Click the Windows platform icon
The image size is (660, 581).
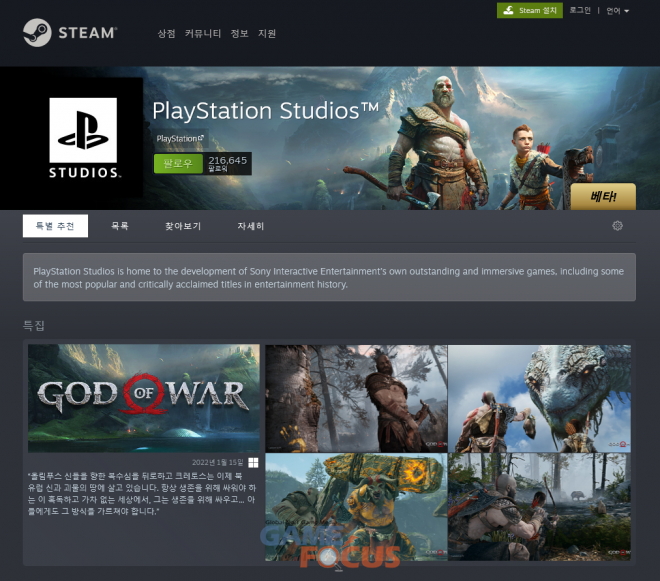tap(253, 463)
